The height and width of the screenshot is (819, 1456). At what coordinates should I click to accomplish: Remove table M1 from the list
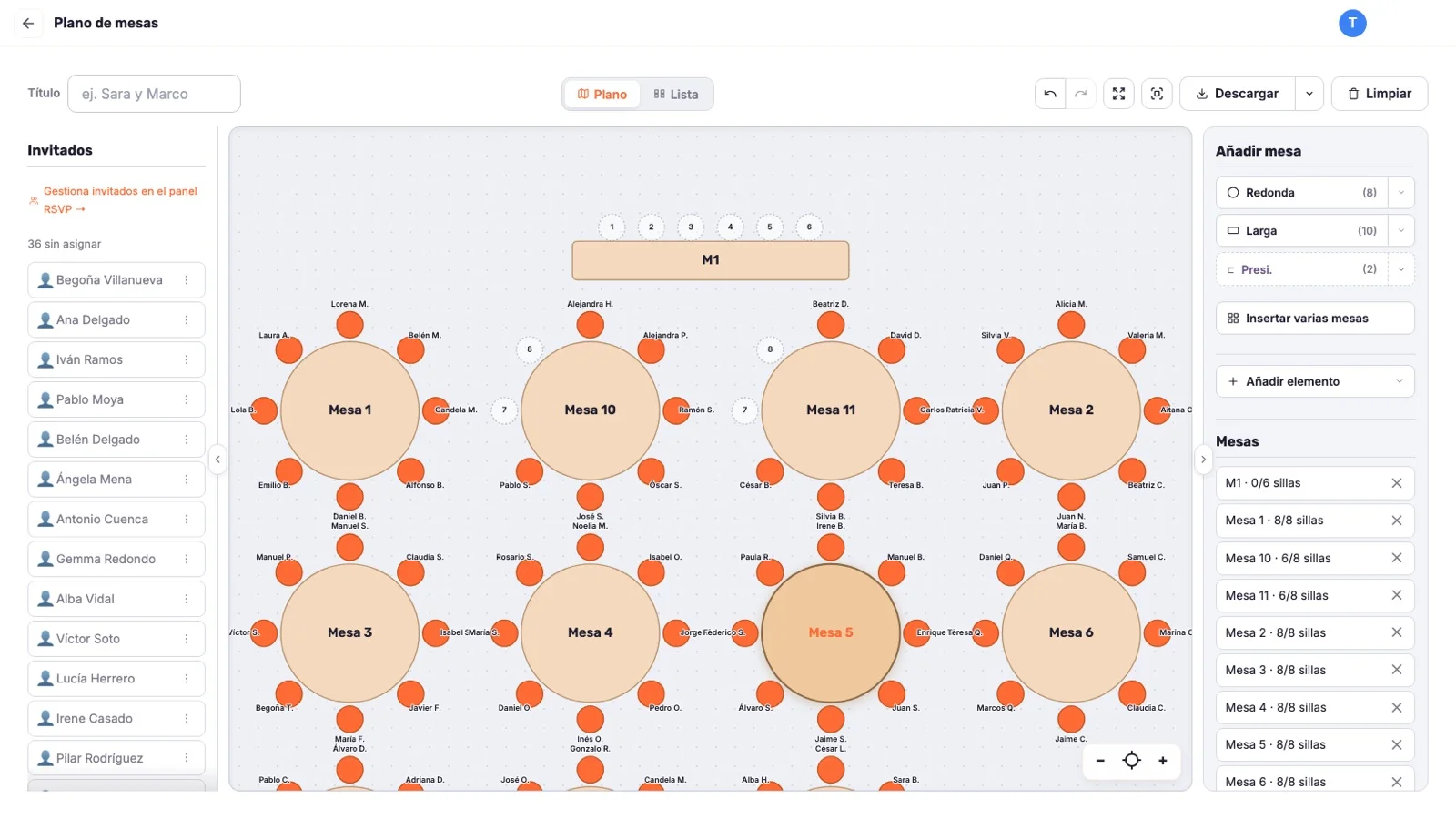(1397, 483)
